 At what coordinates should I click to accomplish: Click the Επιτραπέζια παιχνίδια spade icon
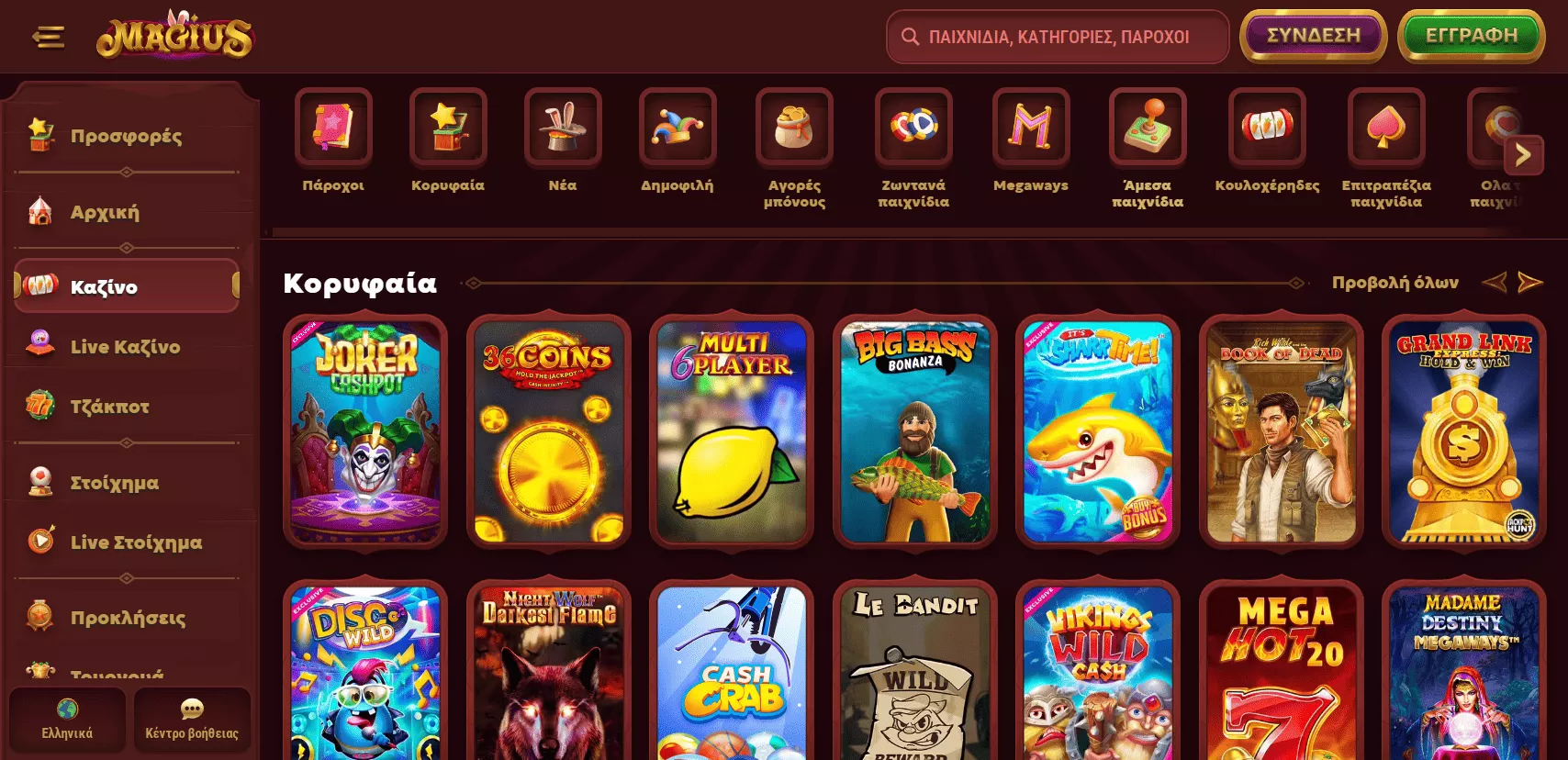(x=1386, y=127)
